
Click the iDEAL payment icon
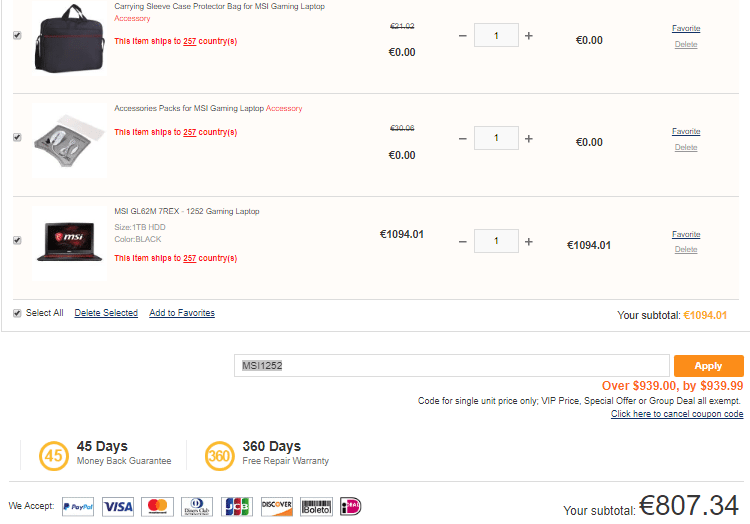pos(351,507)
